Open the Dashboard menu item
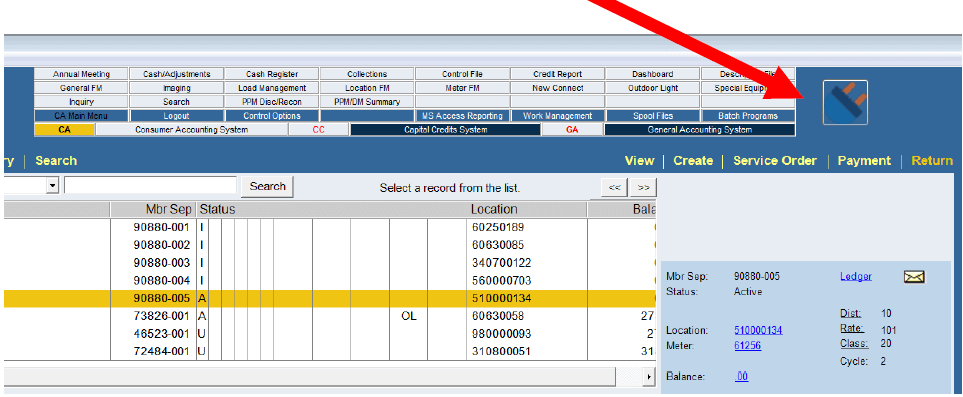 tap(653, 74)
